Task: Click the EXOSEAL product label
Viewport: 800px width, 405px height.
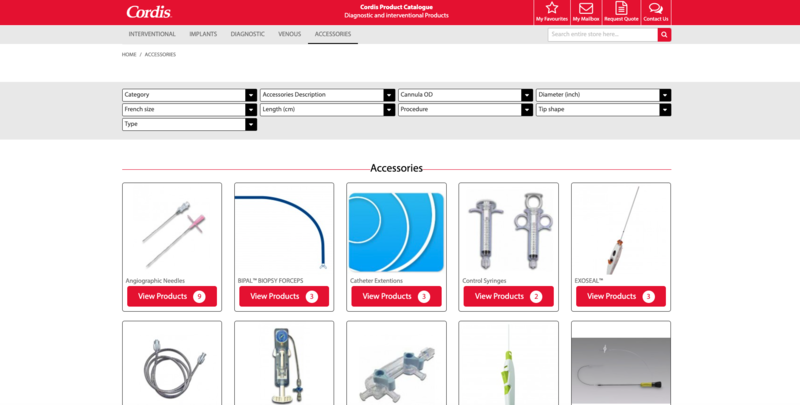Action: [589, 281]
